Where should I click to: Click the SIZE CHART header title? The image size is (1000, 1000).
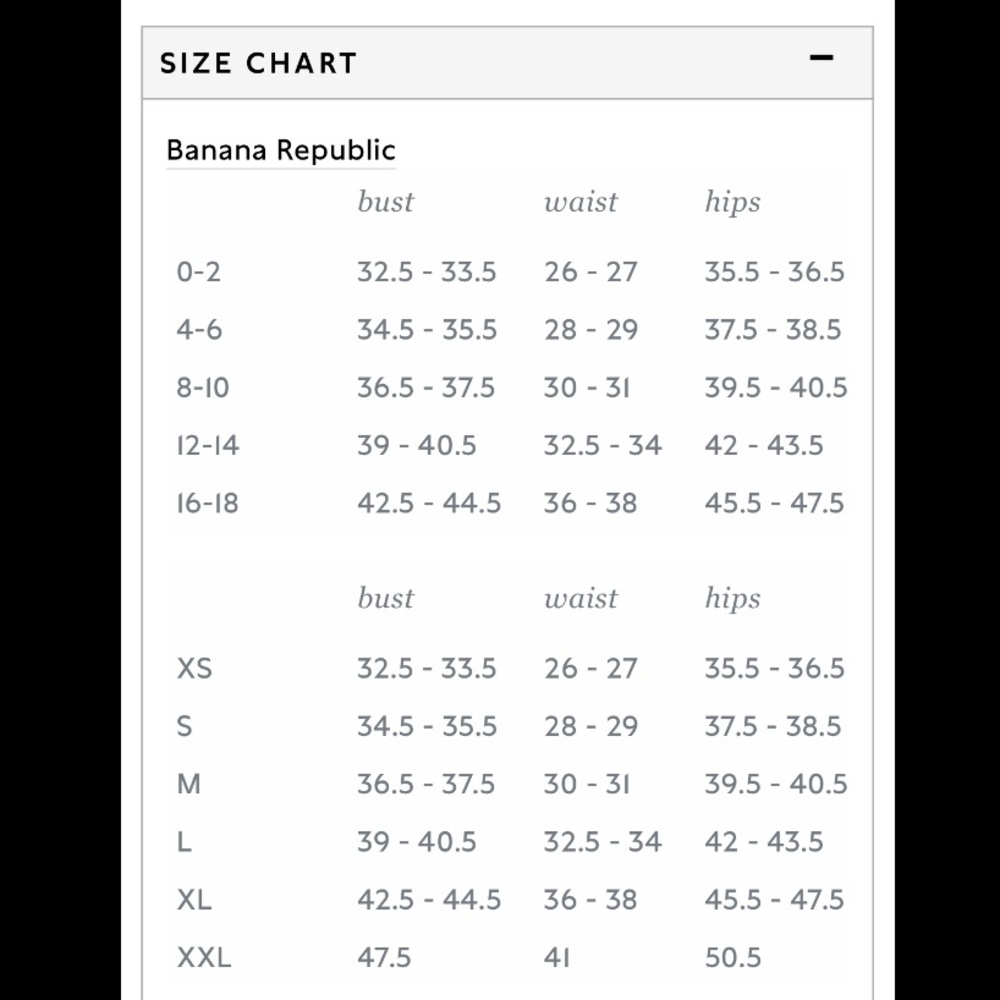(x=258, y=63)
